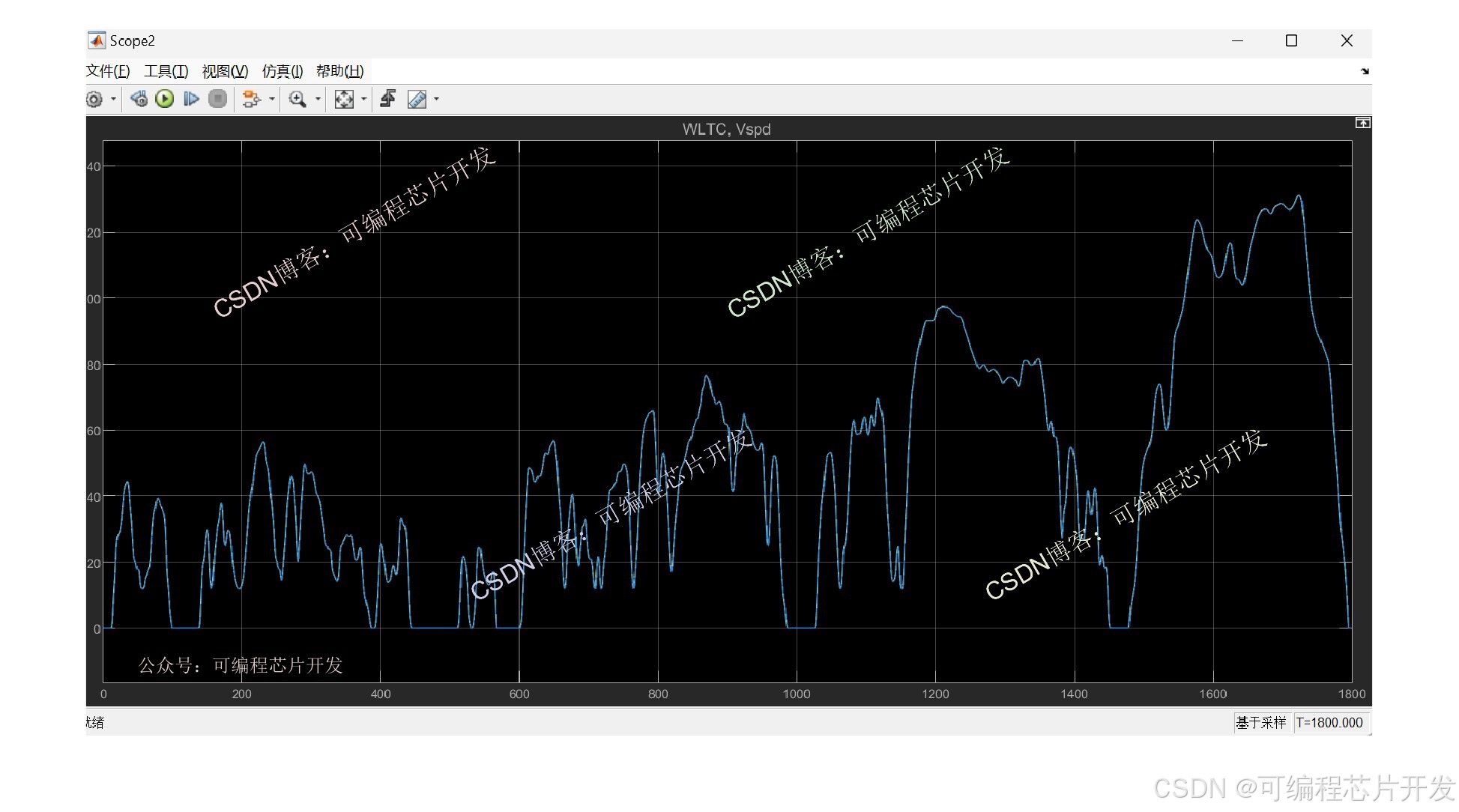Click the scale axes limits icon
The width and height of the screenshot is (1459, 812).
pyautogui.click(x=344, y=99)
